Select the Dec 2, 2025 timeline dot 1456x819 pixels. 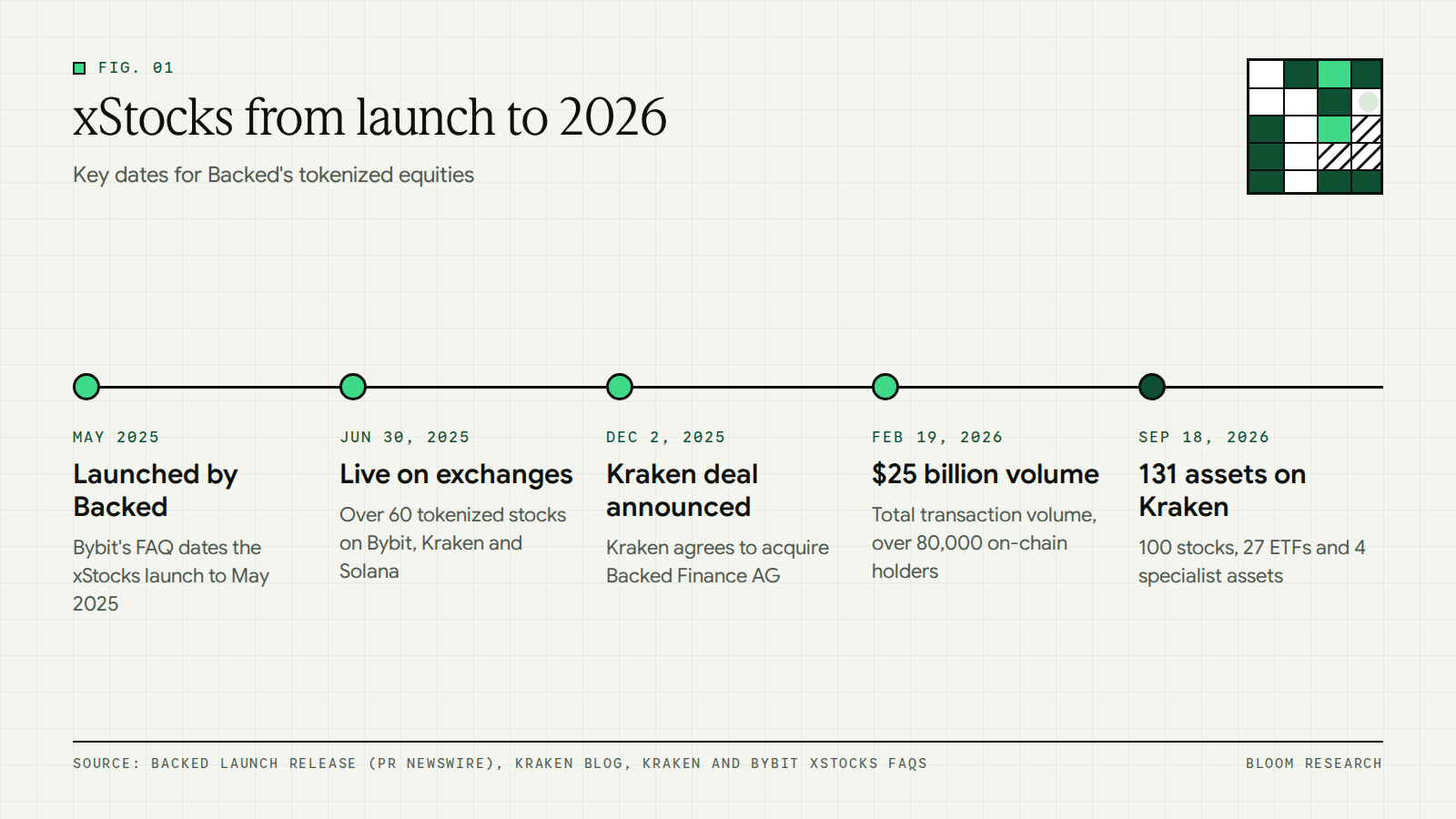(620, 387)
